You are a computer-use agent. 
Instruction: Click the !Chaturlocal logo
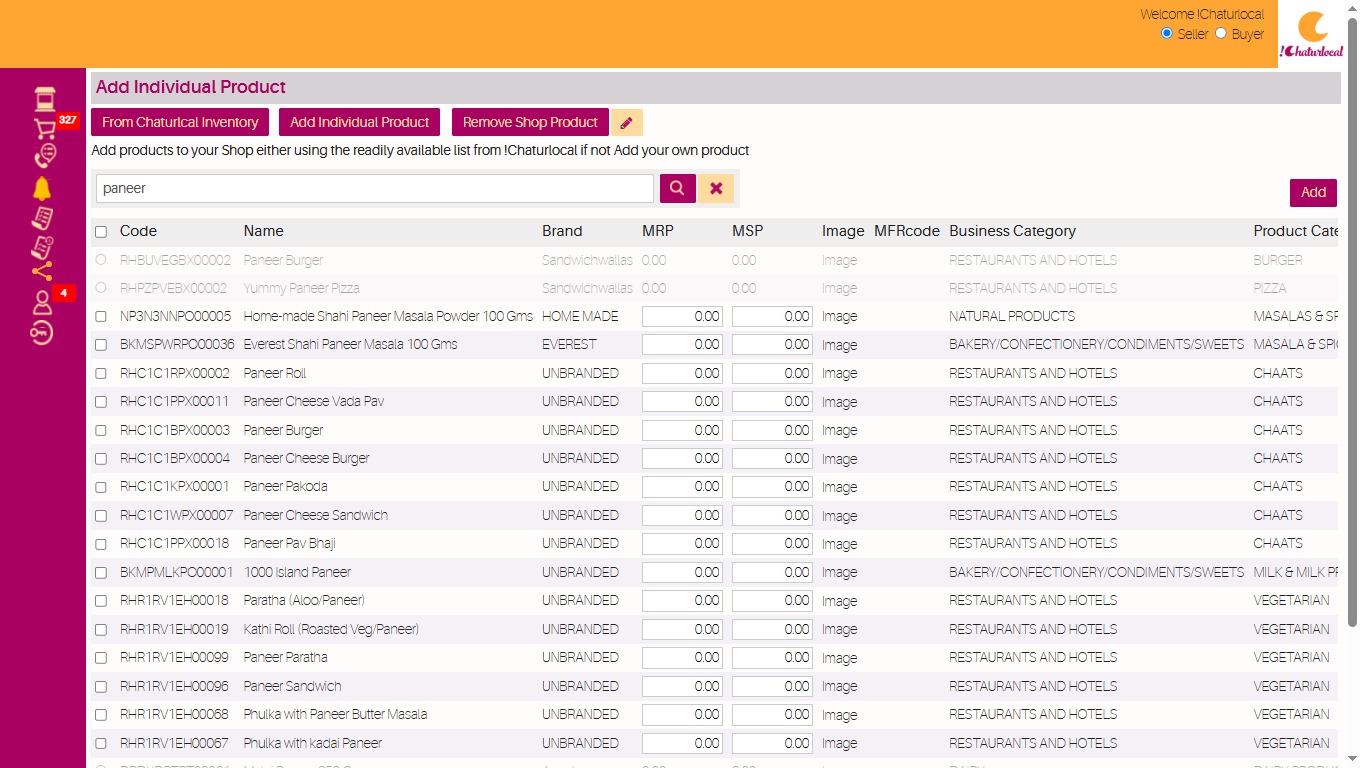click(x=1312, y=34)
